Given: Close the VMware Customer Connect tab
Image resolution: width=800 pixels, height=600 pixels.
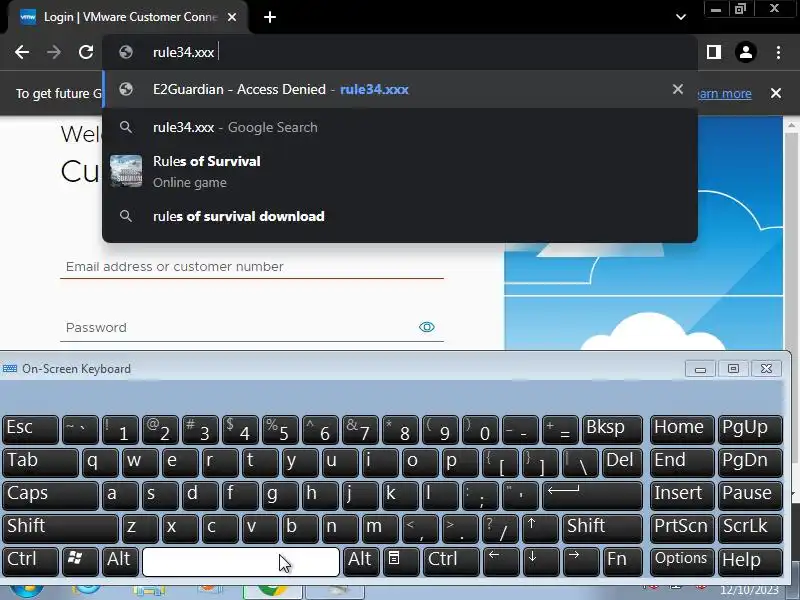Looking at the screenshot, I should (x=232, y=17).
